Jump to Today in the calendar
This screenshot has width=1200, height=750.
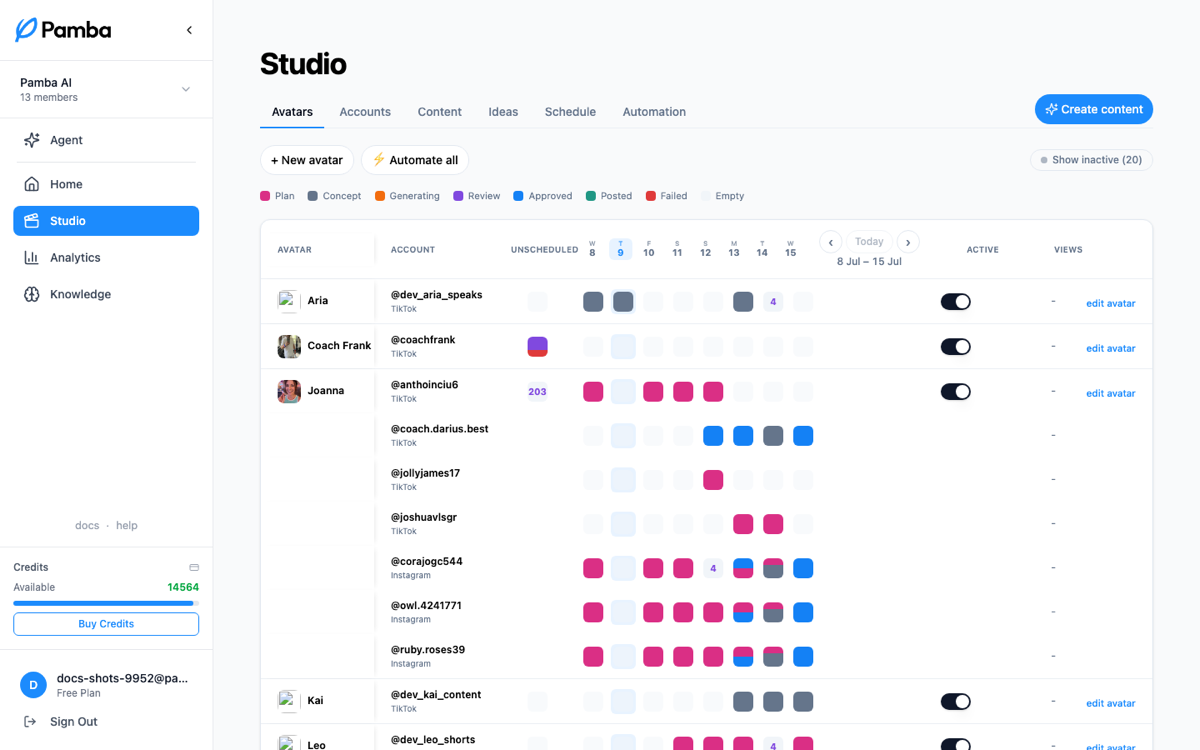[869, 242]
